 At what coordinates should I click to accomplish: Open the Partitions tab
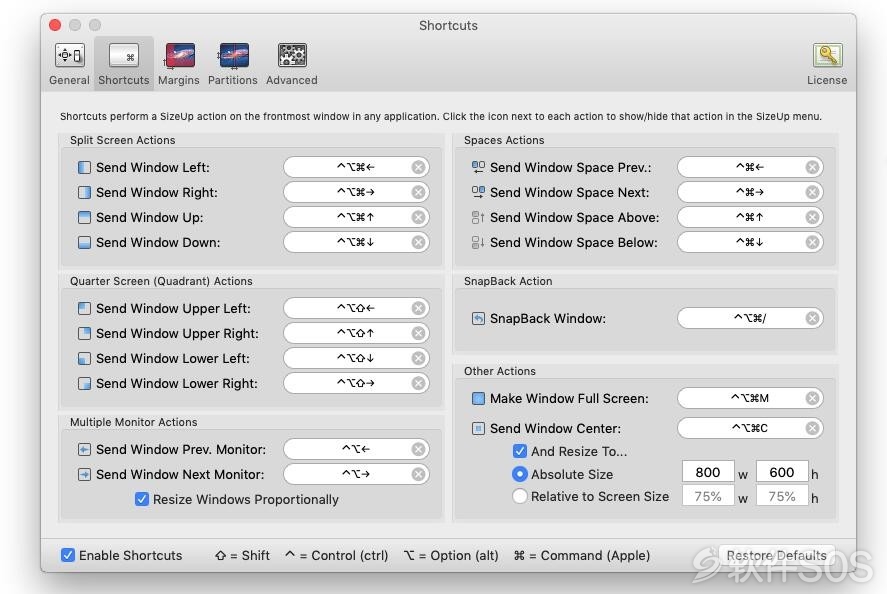(232, 64)
